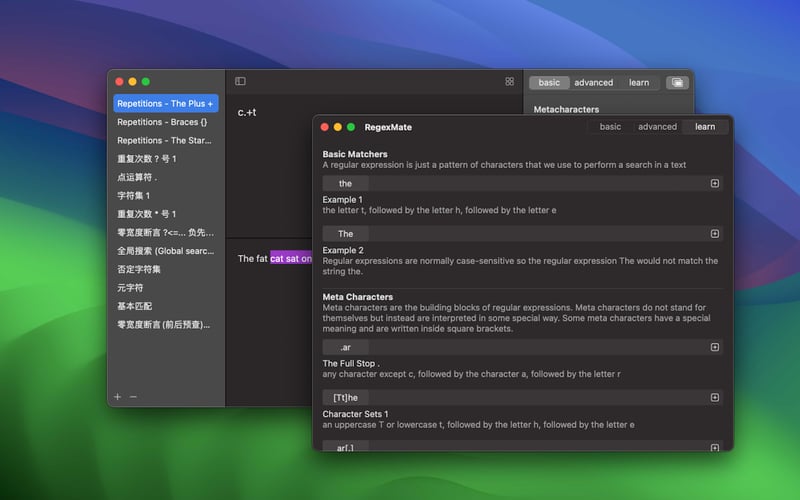Close the back window with red button

tap(119, 82)
